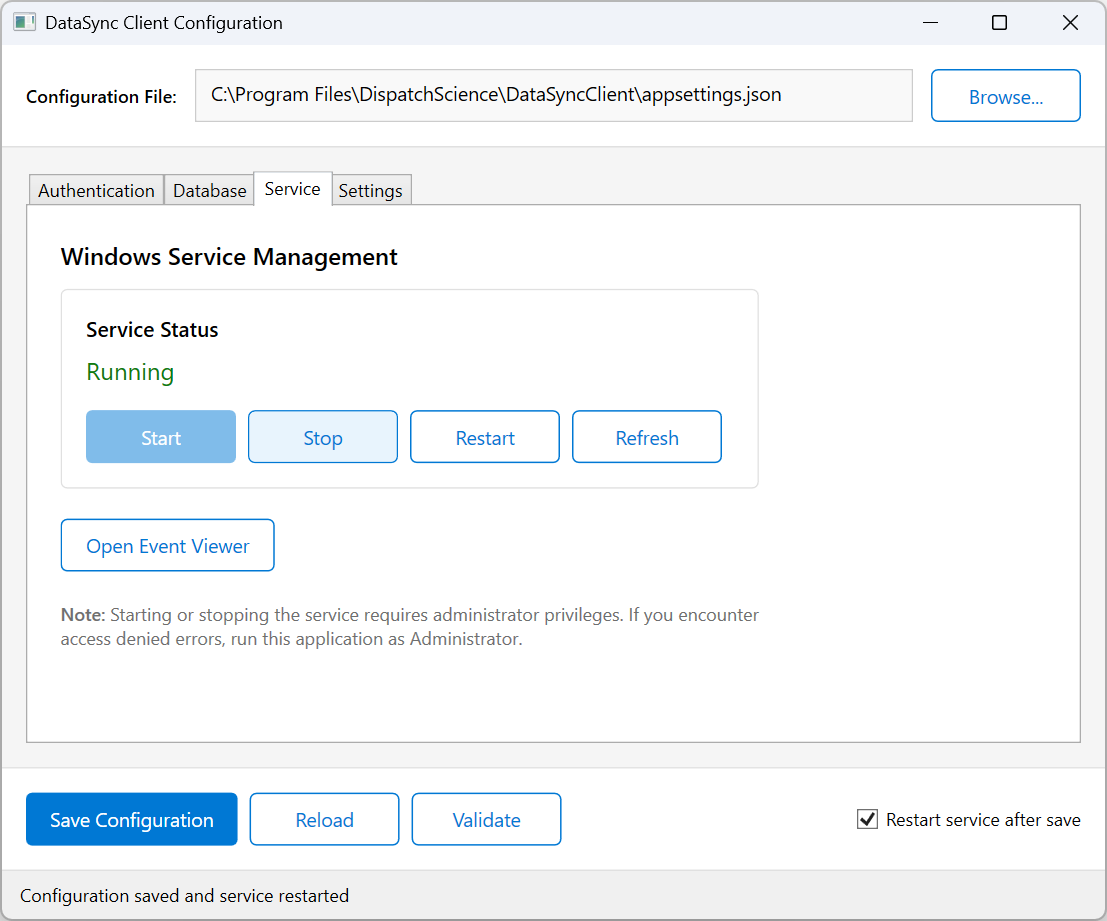Uncheck Restart service after save

coord(866,819)
